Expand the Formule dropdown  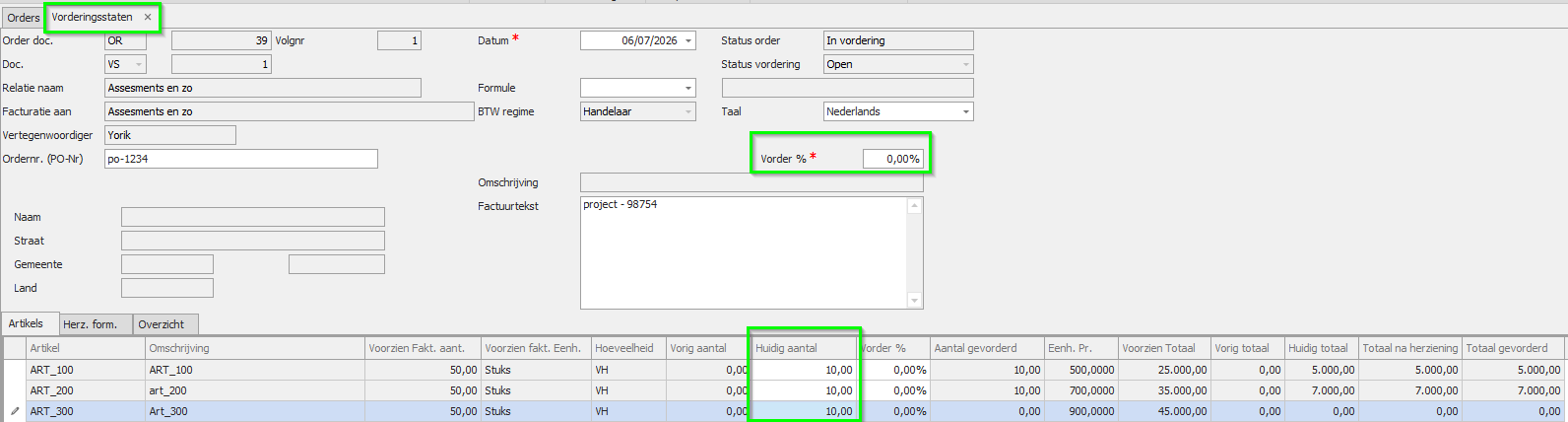[x=688, y=88]
